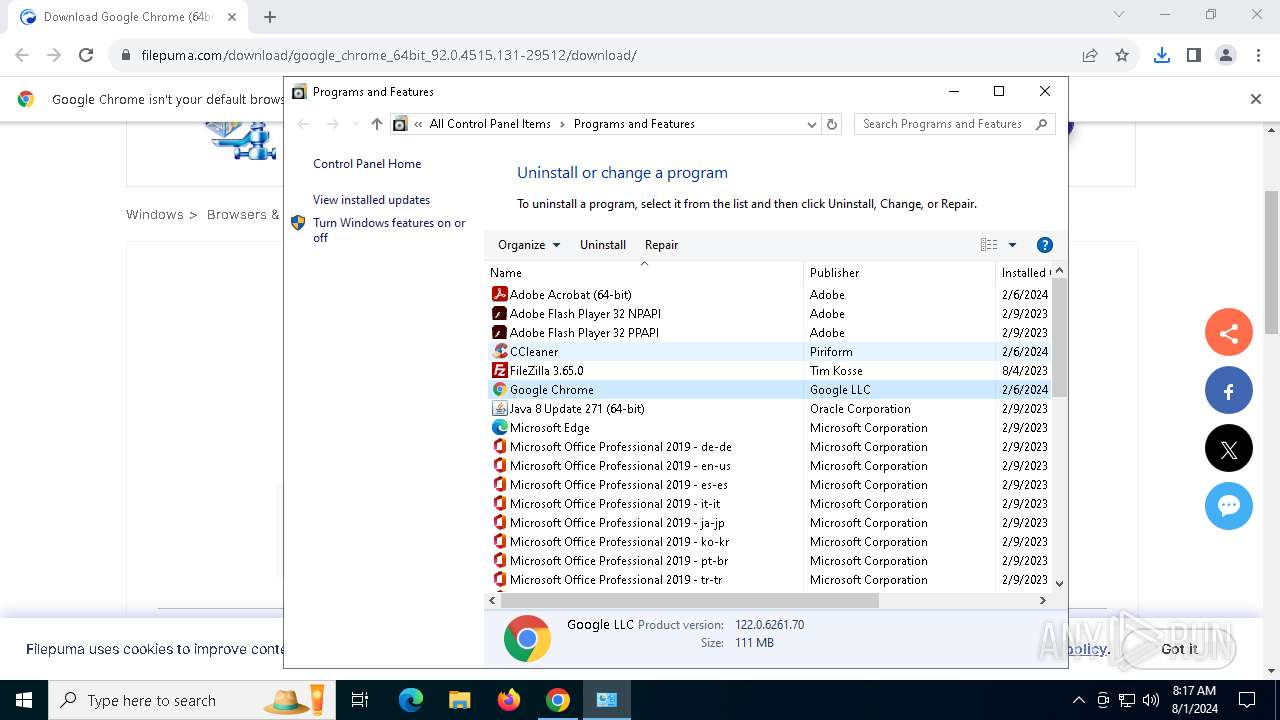Open Turn Windows features on or off

(x=389, y=230)
